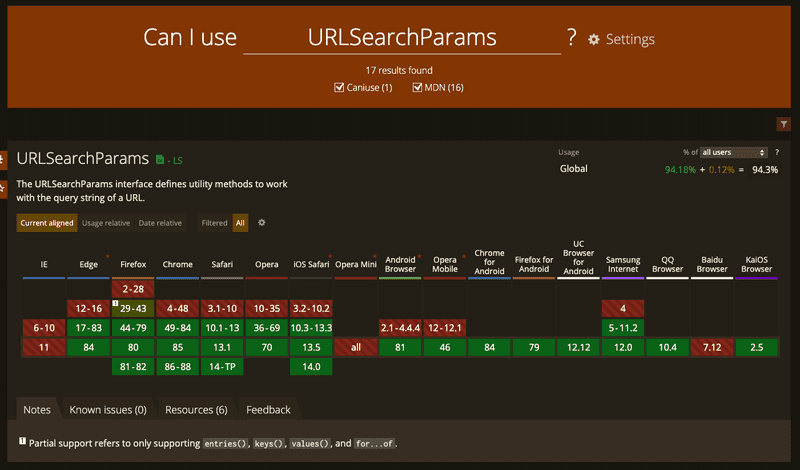The height and width of the screenshot is (470, 800).
Task: Open the all users dropdown
Action: coord(735,152)
